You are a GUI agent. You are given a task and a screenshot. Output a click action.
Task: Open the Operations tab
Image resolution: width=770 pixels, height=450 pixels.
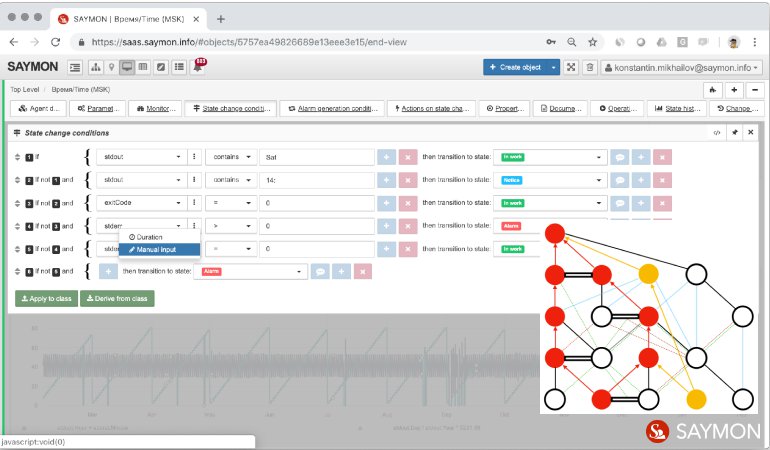[x=617, y=109]
